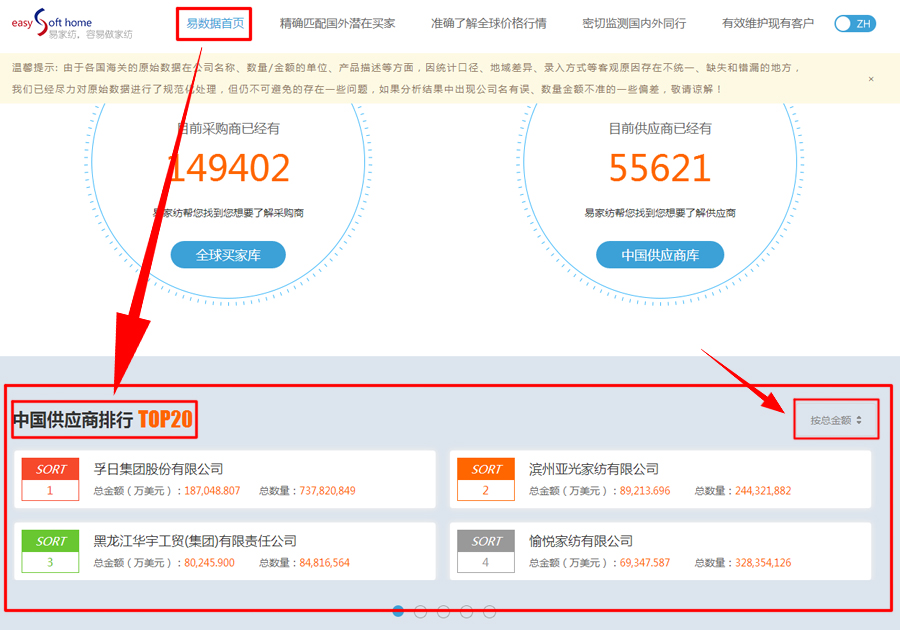This screenshot has width=900, height=630.
Task: Click total quantity 84,816,564
Action: [x=324, y=562]
